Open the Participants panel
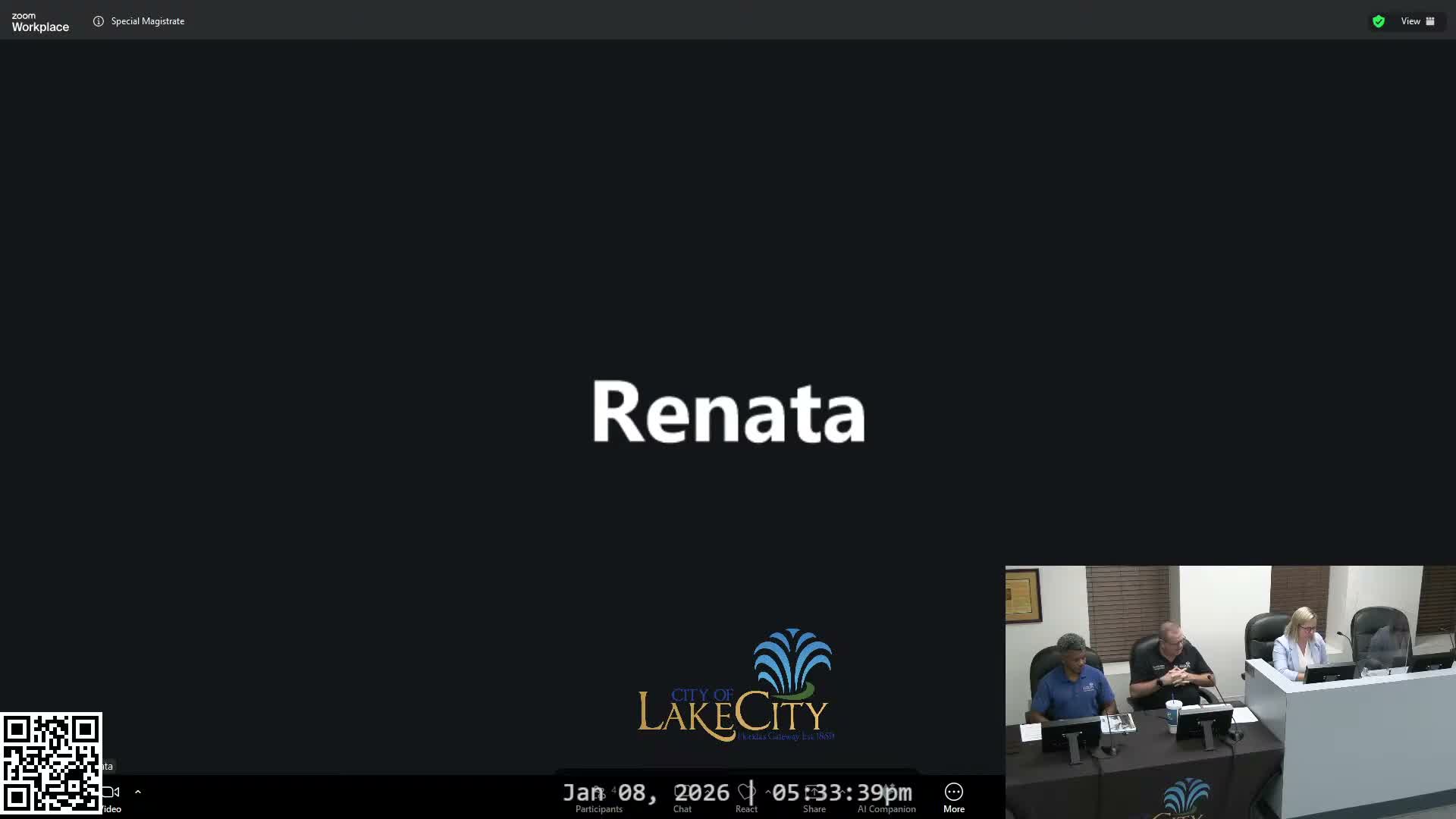This screenshot has width=1456, height=819. point(598,798)
